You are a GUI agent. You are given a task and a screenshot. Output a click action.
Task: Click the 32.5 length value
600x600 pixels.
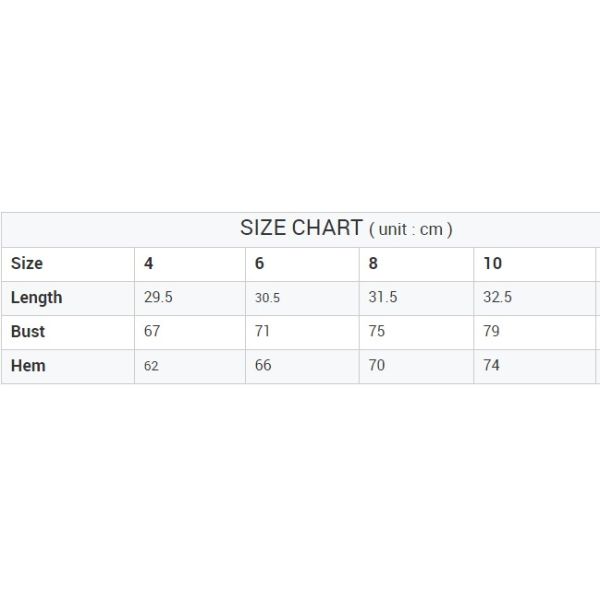498,297
